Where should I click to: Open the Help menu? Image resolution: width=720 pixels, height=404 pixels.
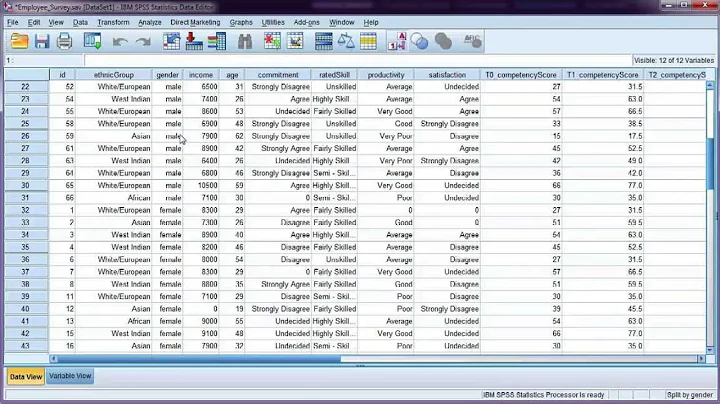pos(371,22)
